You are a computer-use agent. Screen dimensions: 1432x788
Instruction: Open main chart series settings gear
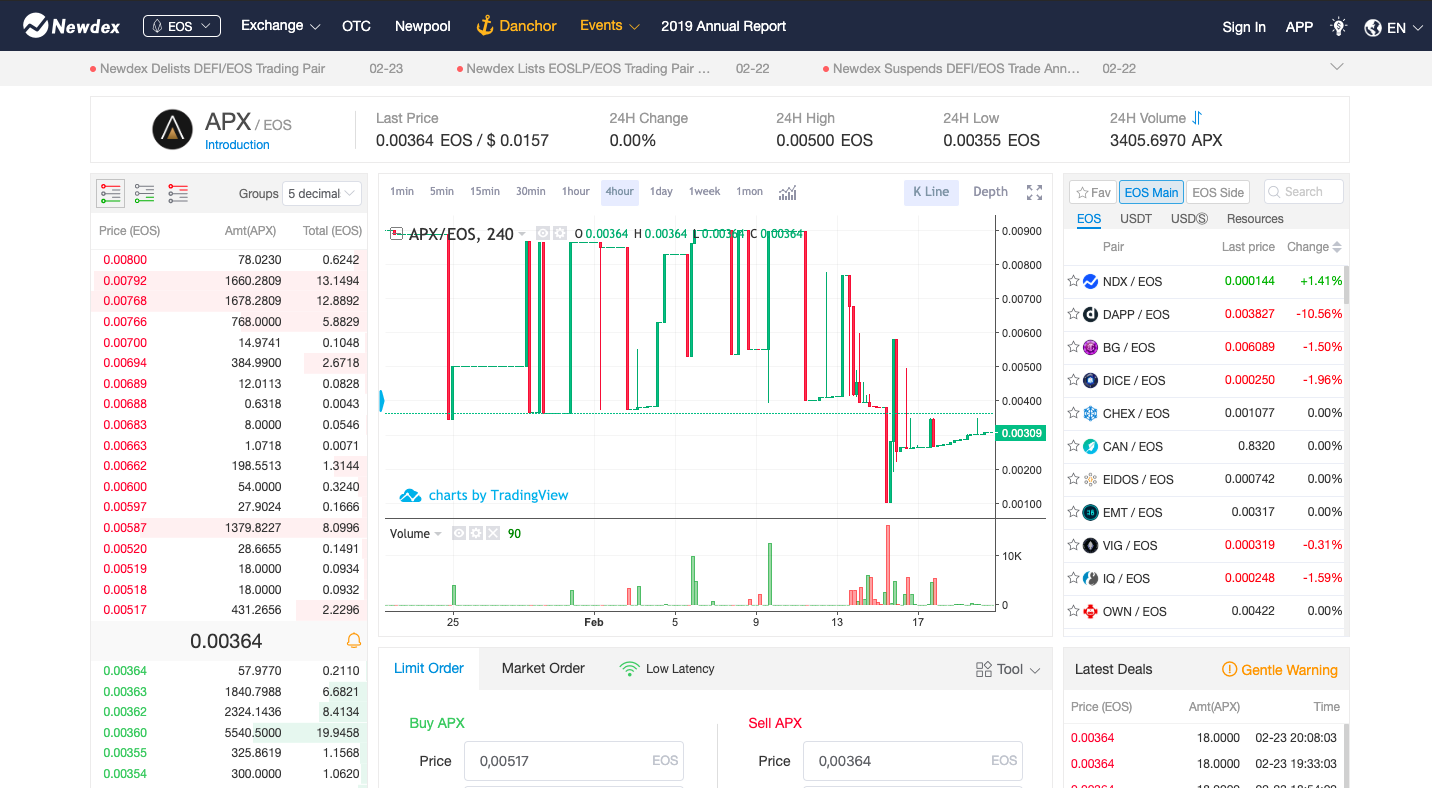pos(560,233)
